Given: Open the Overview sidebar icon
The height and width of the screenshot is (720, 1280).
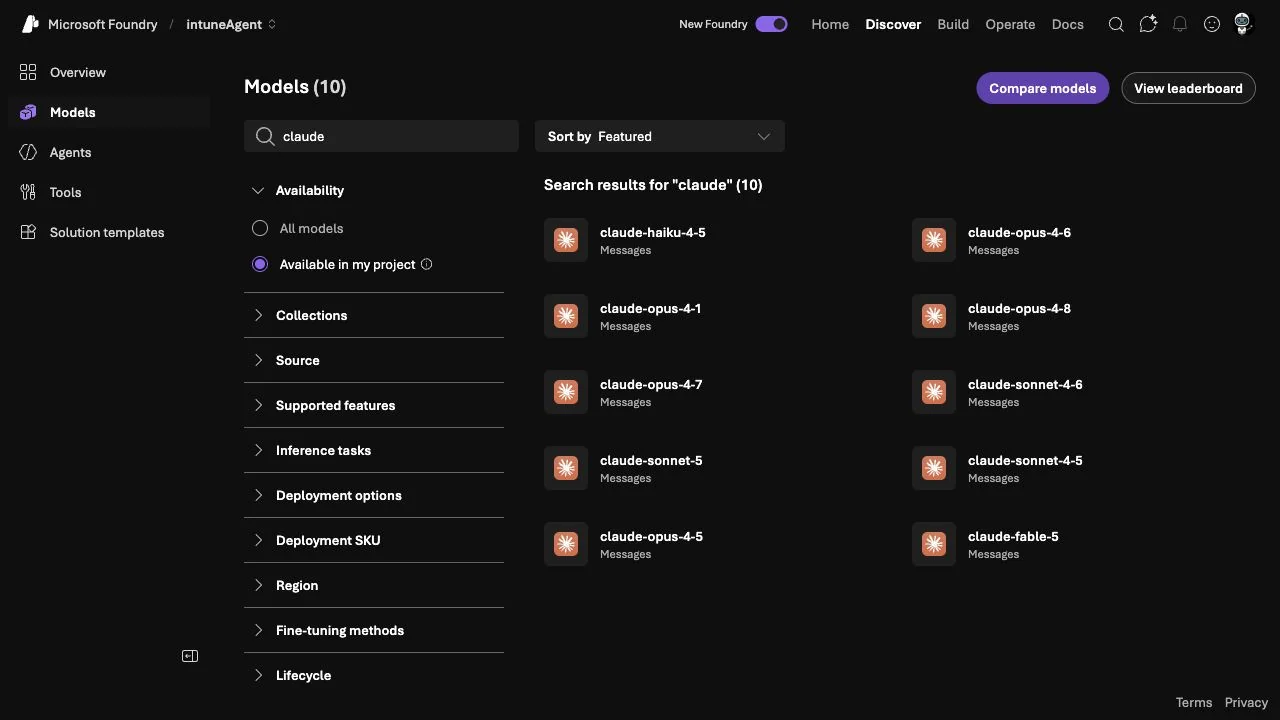Looking at the screenshot, I should click(28, 72).
